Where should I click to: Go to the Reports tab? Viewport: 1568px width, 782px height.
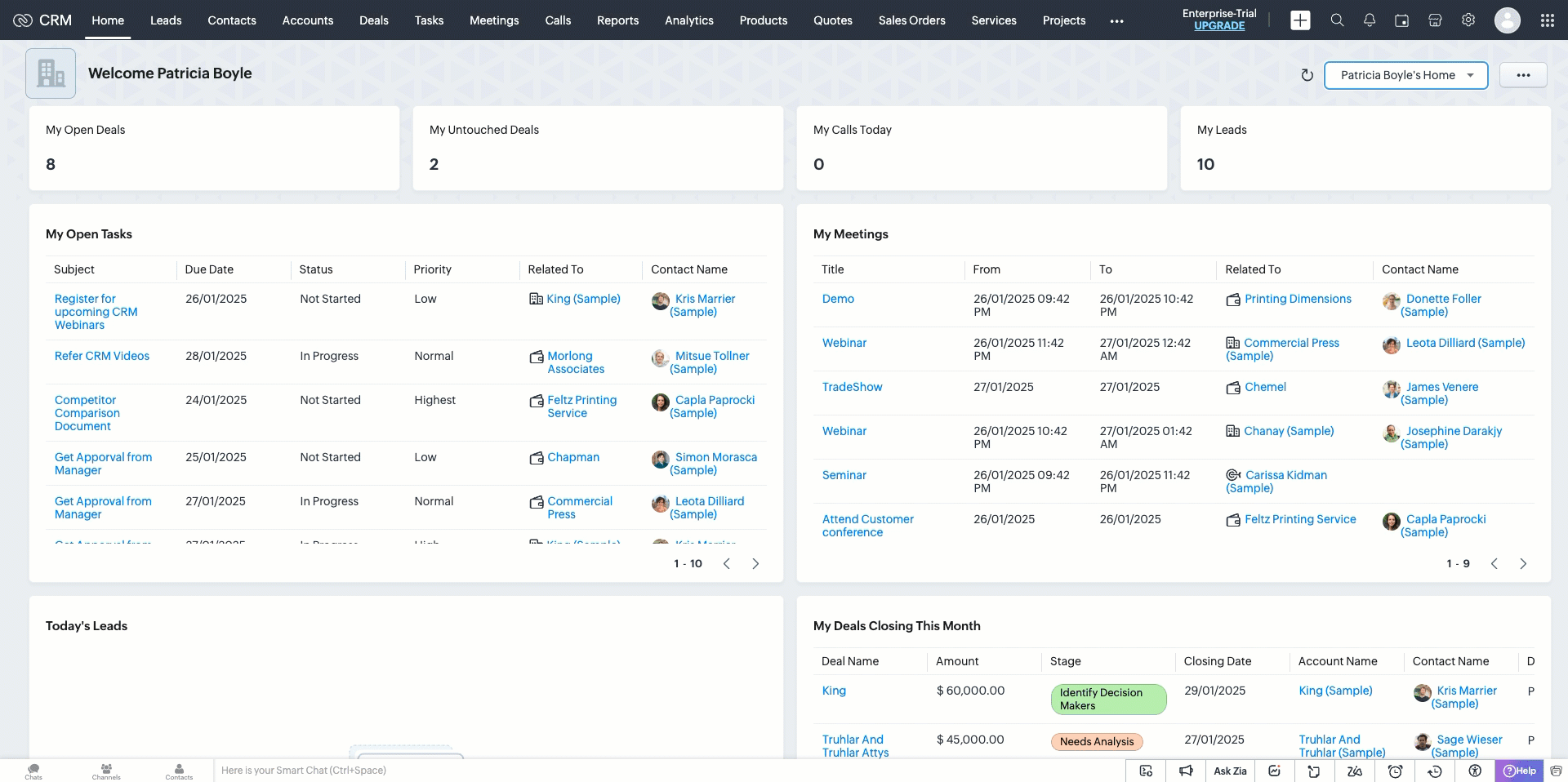pyautogui.click(x=617, y=20)
